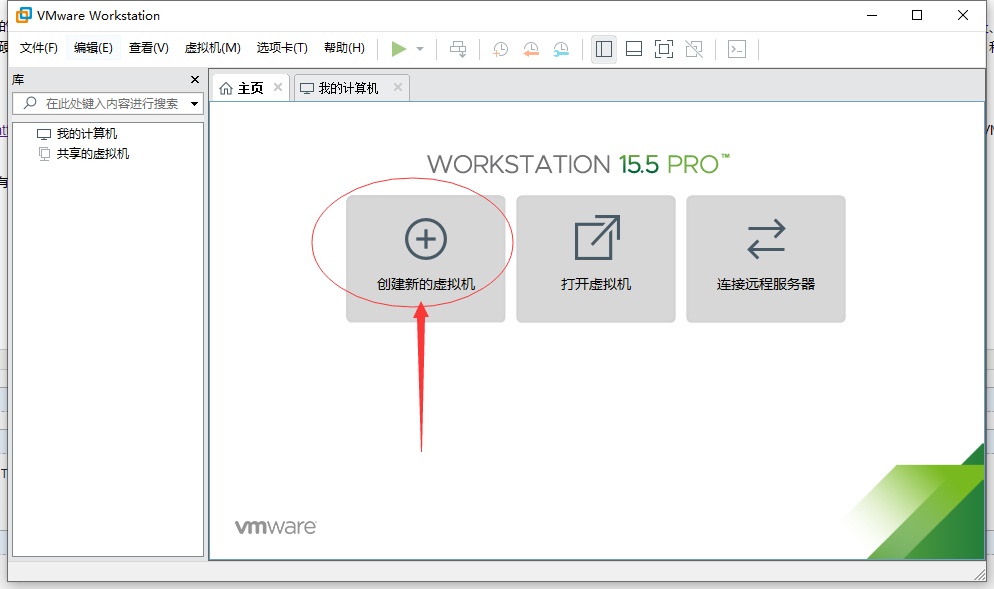Image resolution: width=994 pixels, height=589 pixels.
Task: Close the 库 library panel
Action: [195, 80]
